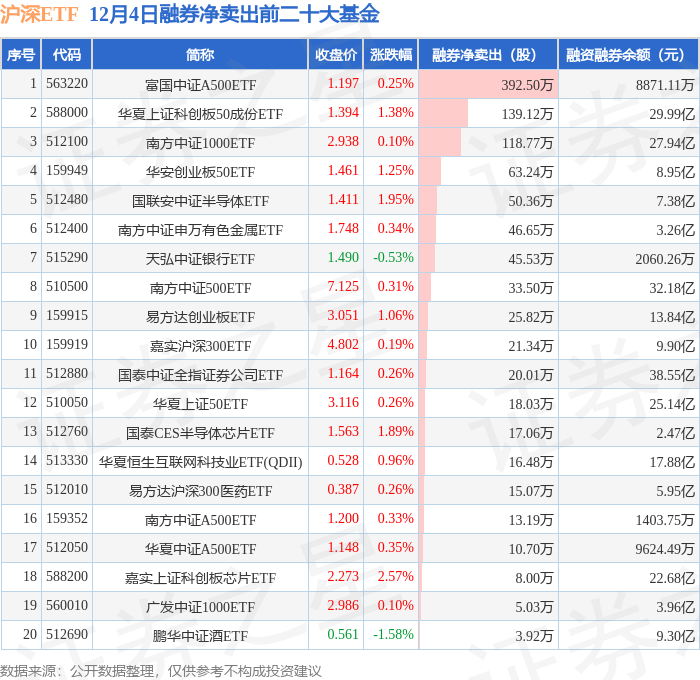Select fund name 易方达创业板ETF

tap(200, 317)
